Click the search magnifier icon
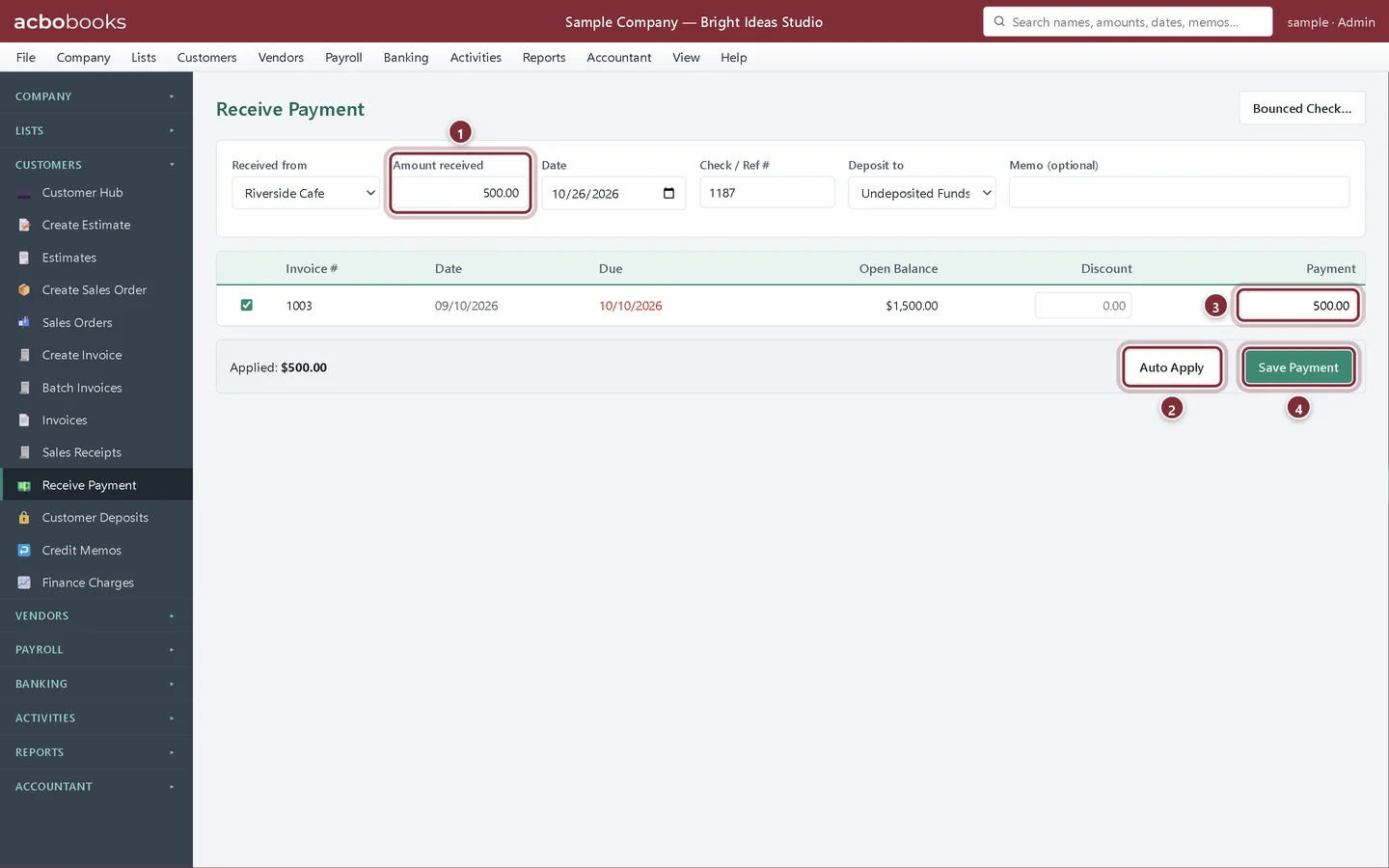Image resolution: width=1389 pixels, height=868 pixels. 999,21
